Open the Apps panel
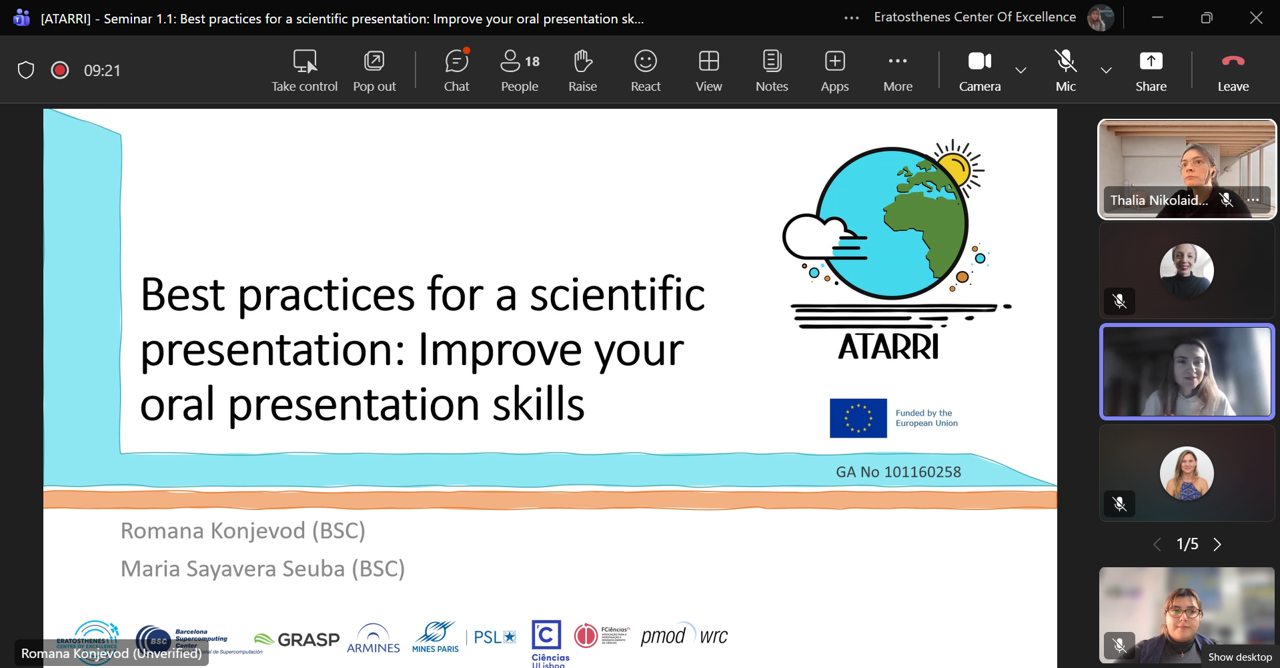This screenshot has width=1280, height=668. point(834,70)
